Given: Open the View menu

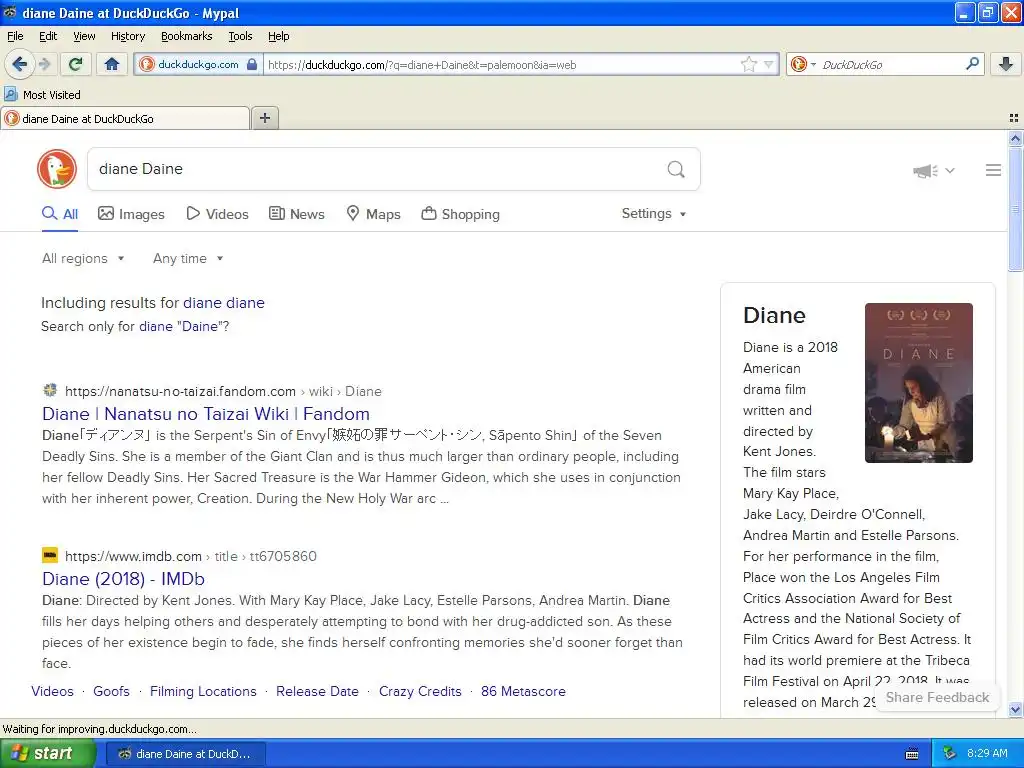Looking at the screenshot, I should pyautogui.click(x=84, y=36).
